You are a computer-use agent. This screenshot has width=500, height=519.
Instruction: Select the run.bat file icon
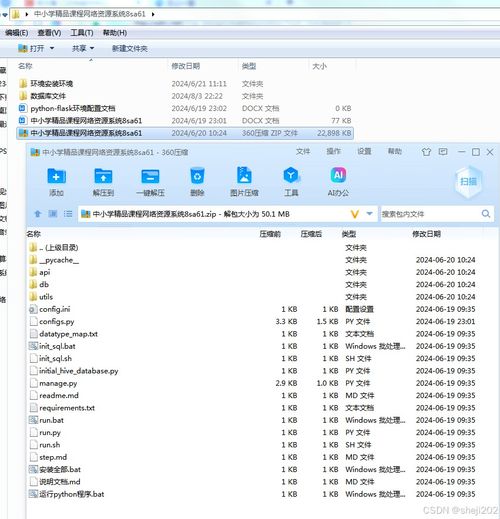tap(33, 420)
